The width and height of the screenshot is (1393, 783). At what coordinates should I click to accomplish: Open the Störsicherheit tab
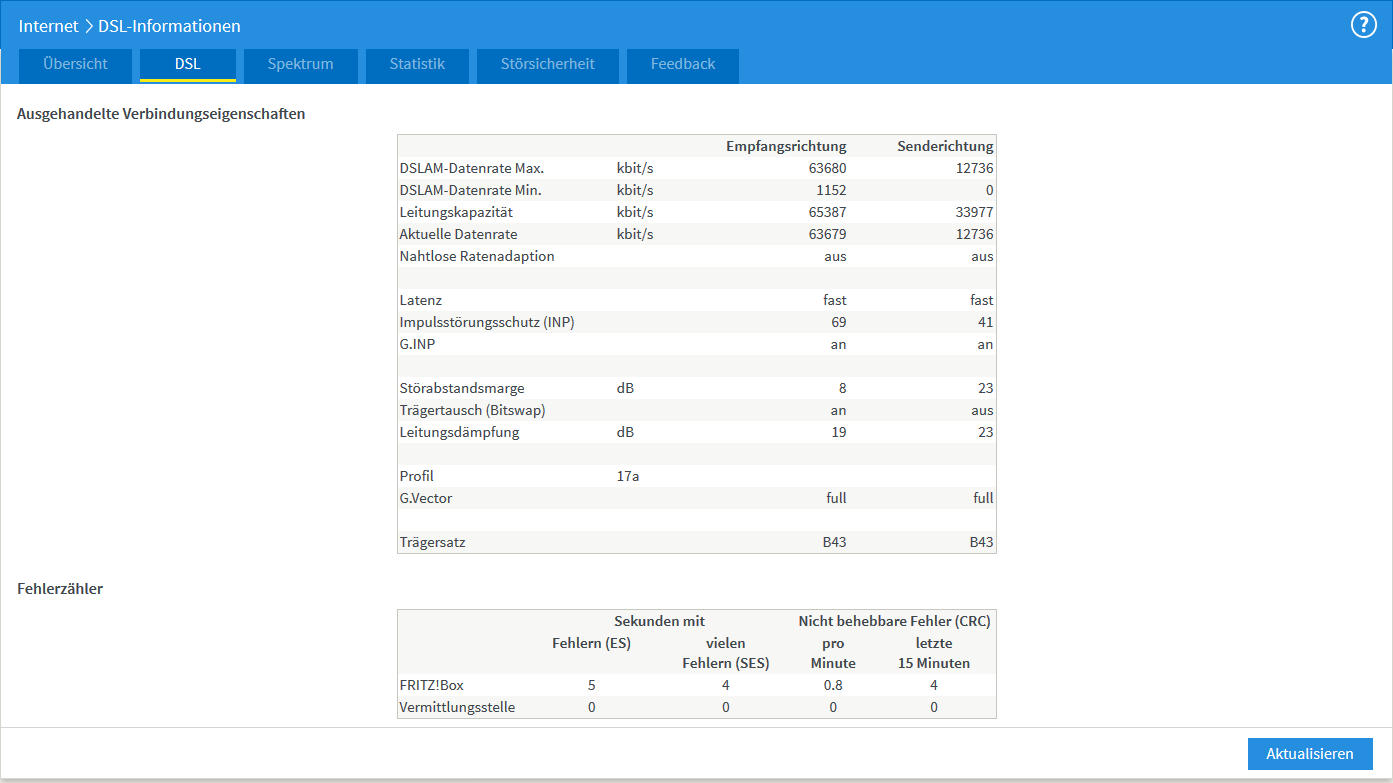[548, 64]
